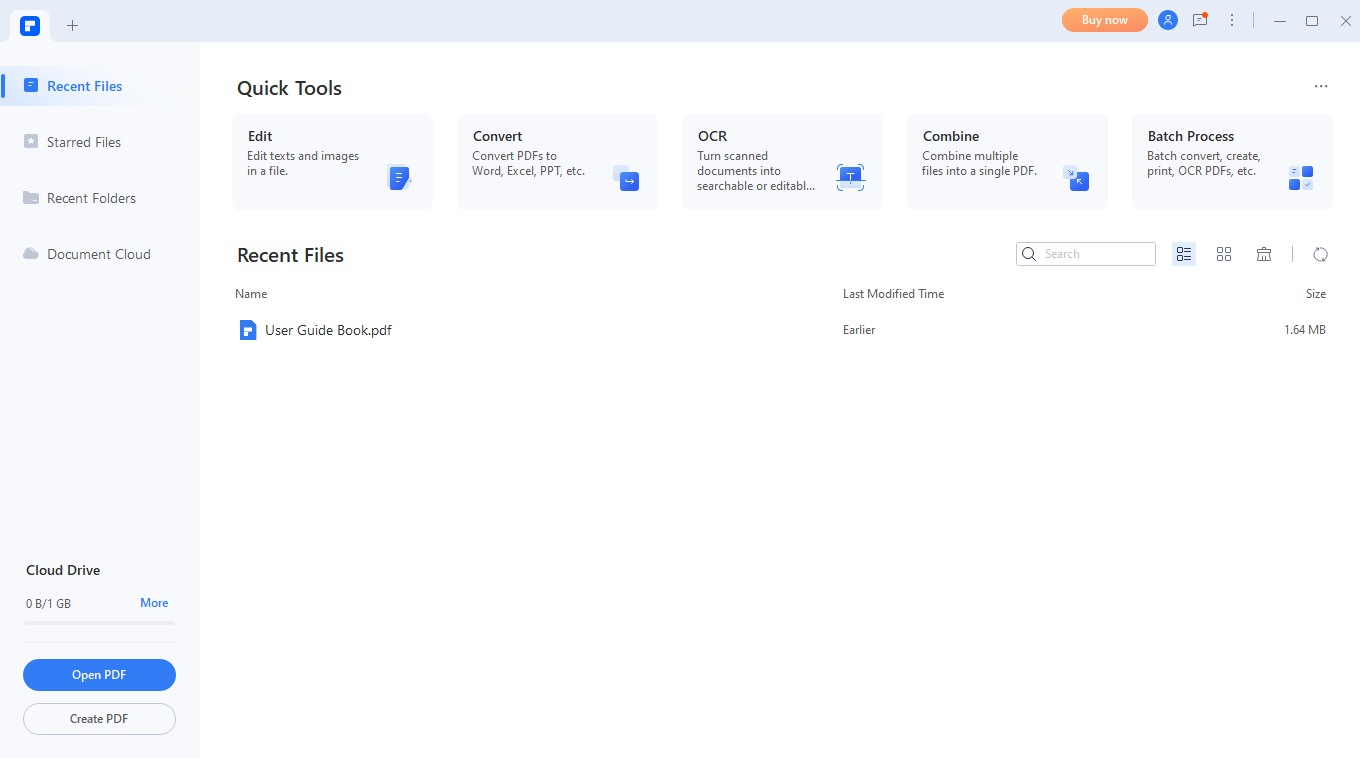1360x758 pixels.
Task: Click the Buy now button
Action: (x=1104, y=20)
